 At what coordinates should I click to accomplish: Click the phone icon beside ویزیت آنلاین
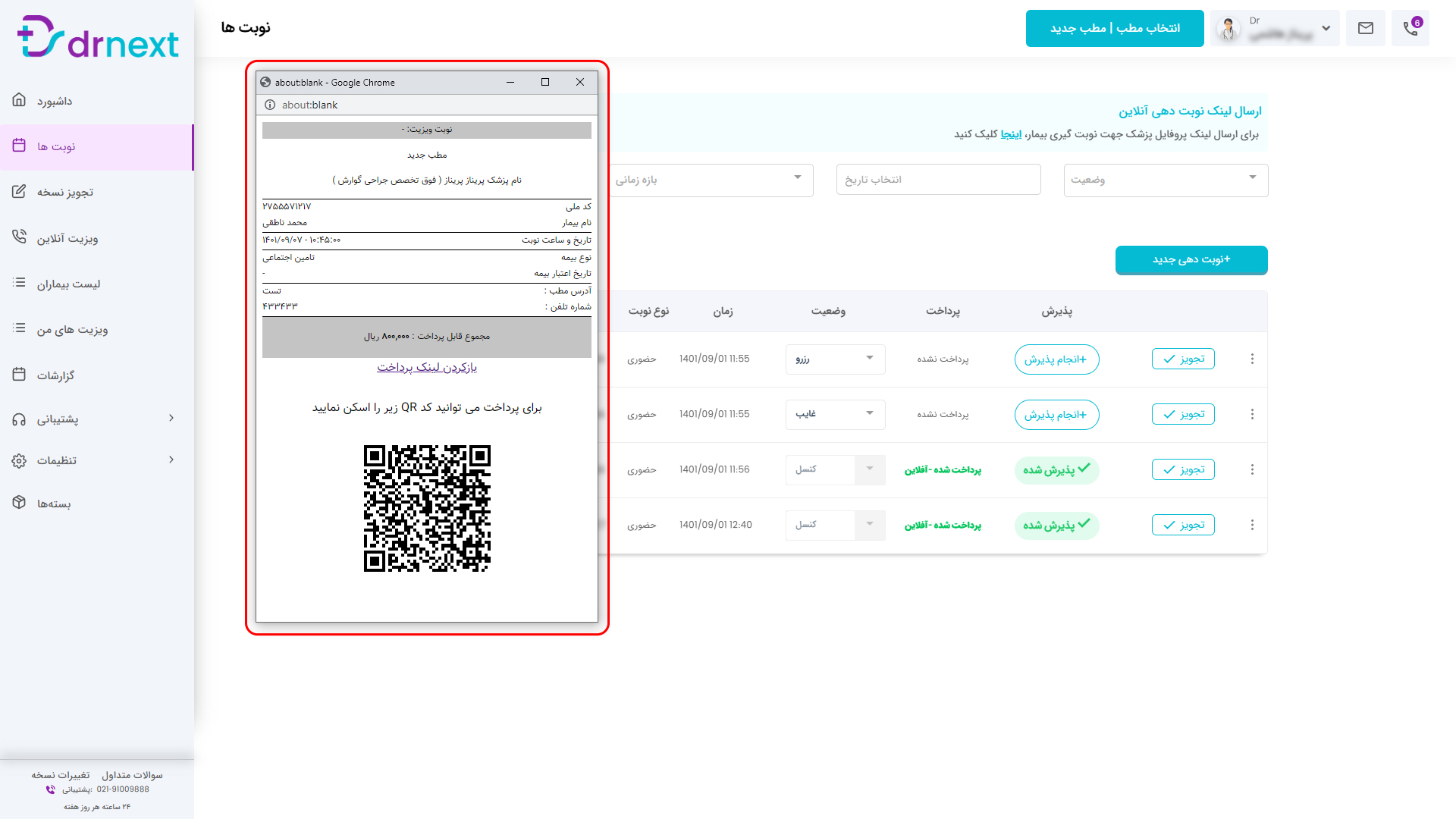19,237
